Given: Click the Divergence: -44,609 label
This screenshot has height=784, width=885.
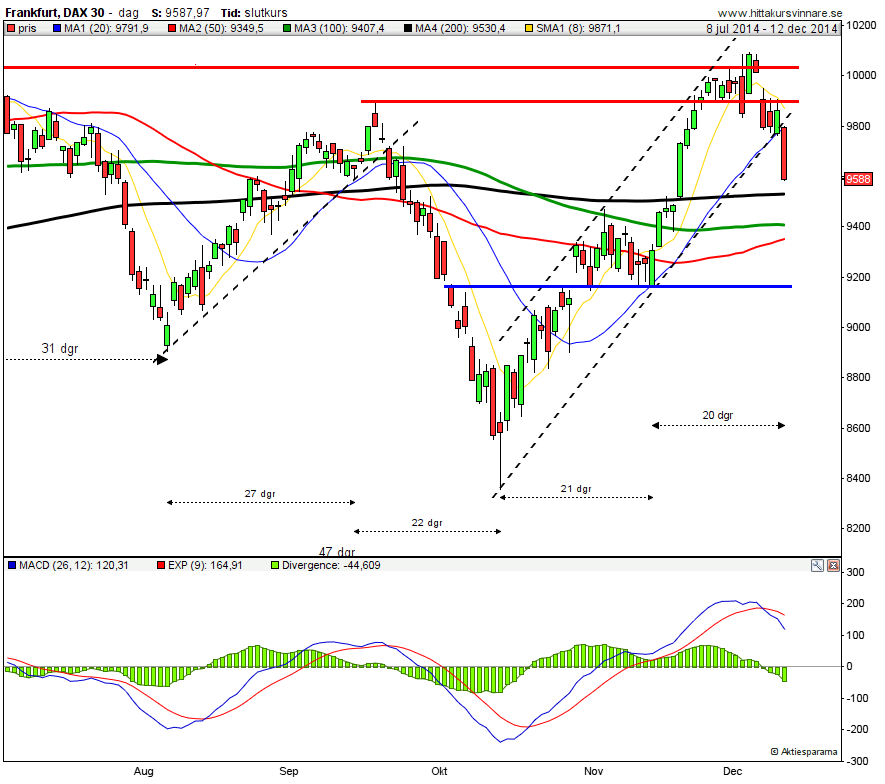Looking at the screenshot, I should 331,566.
